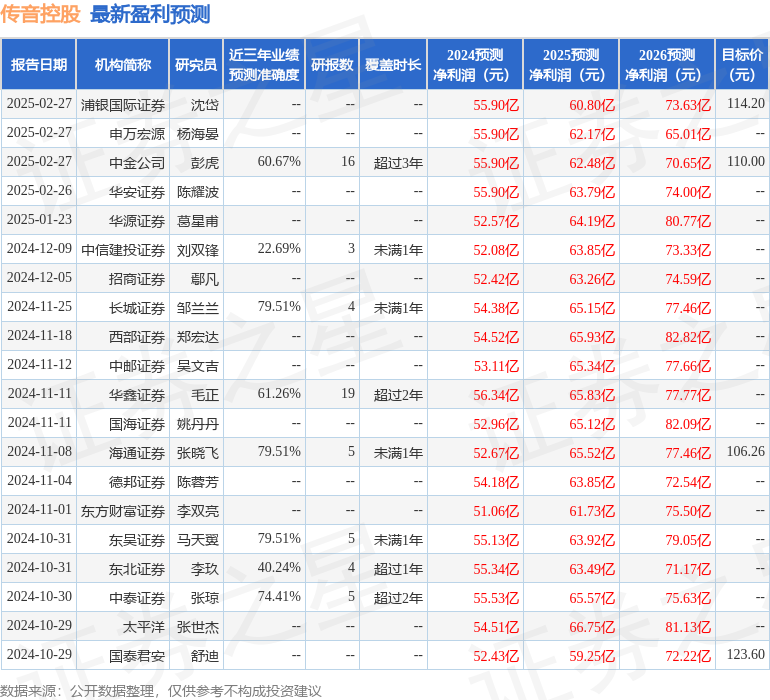
Task: Click the date 2025-01-23
Action: 39,219
